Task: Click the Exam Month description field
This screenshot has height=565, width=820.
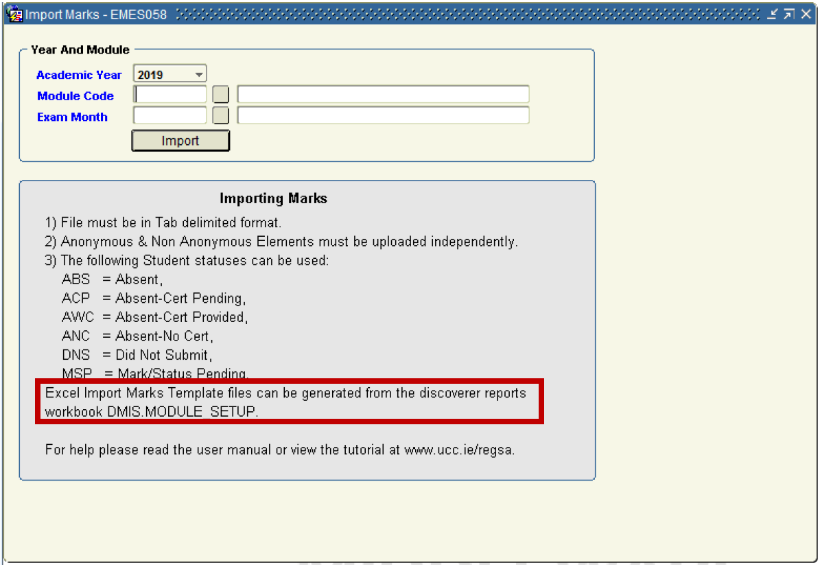Action: 383,116
